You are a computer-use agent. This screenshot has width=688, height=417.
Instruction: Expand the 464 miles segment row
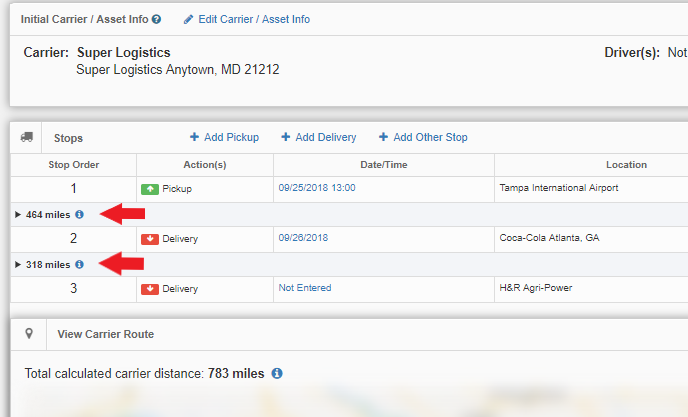[x=18, y=214]
